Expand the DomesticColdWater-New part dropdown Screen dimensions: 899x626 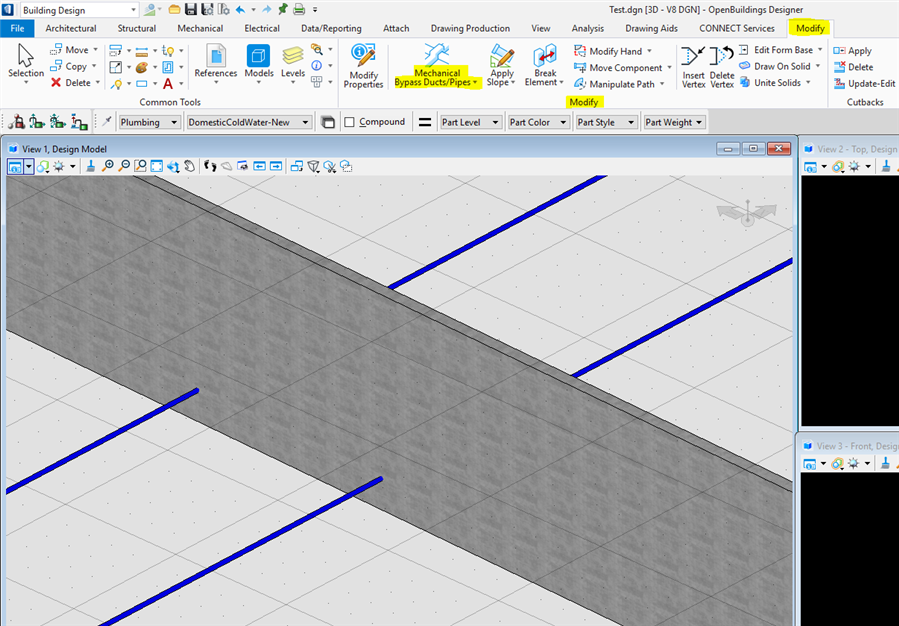249,122
